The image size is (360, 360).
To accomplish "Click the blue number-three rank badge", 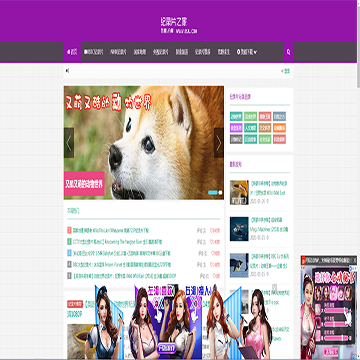I will [x=69, y=253].
